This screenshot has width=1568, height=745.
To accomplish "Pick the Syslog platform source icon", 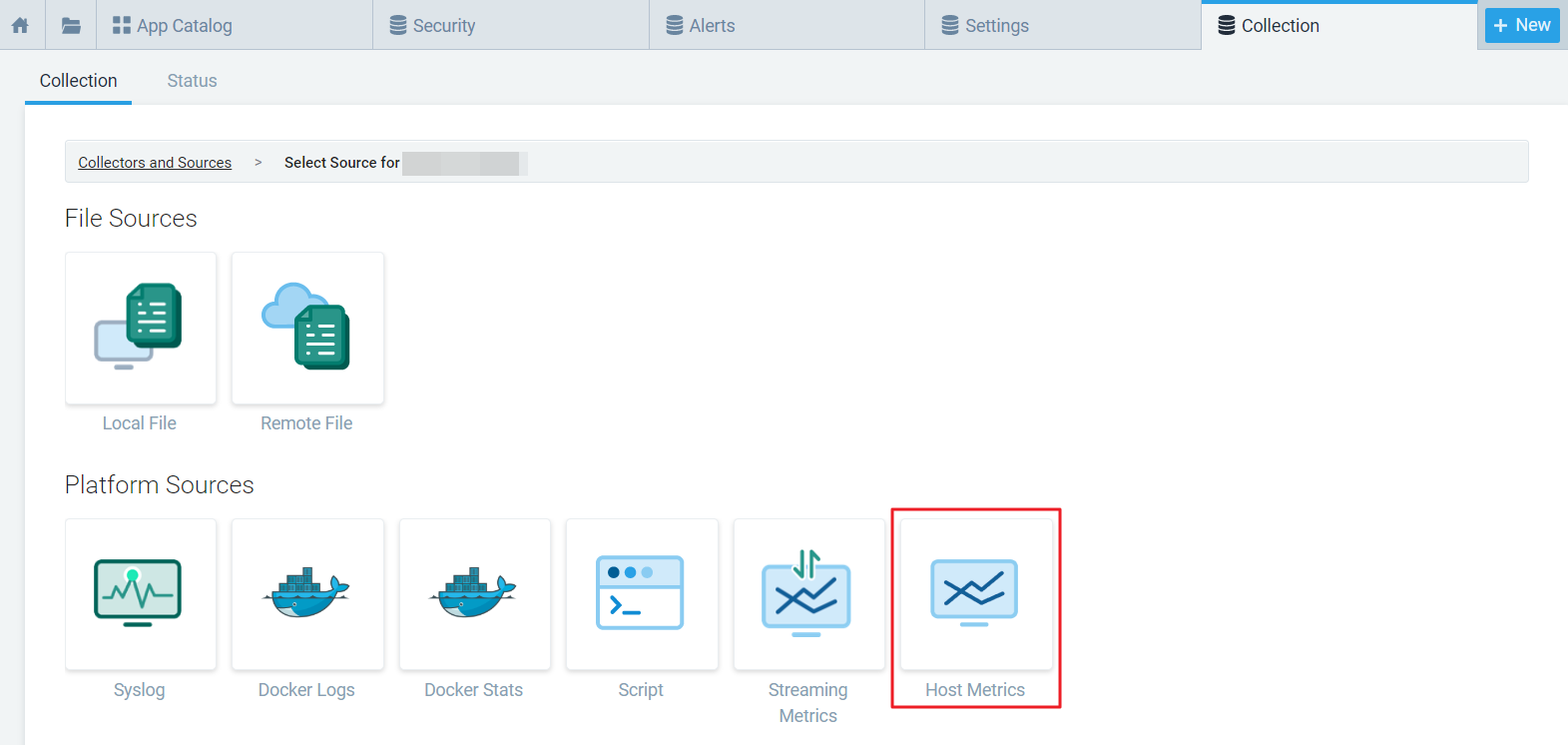I will 140,593.
